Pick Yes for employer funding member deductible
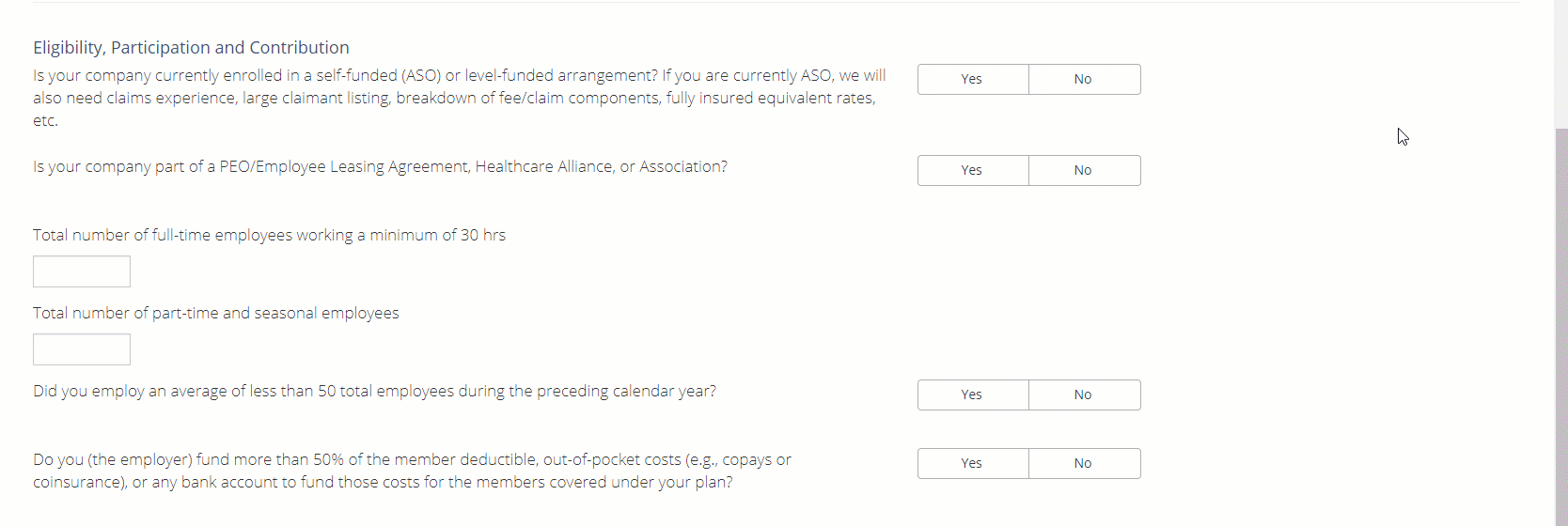The image size is (1568, 526). coord(973,464)
